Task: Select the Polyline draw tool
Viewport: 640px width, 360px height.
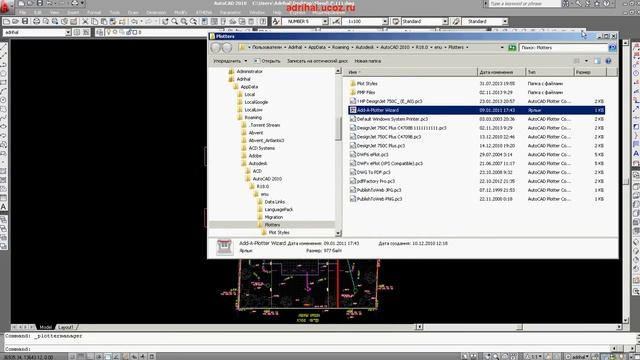Action: (x=4, y=64)
